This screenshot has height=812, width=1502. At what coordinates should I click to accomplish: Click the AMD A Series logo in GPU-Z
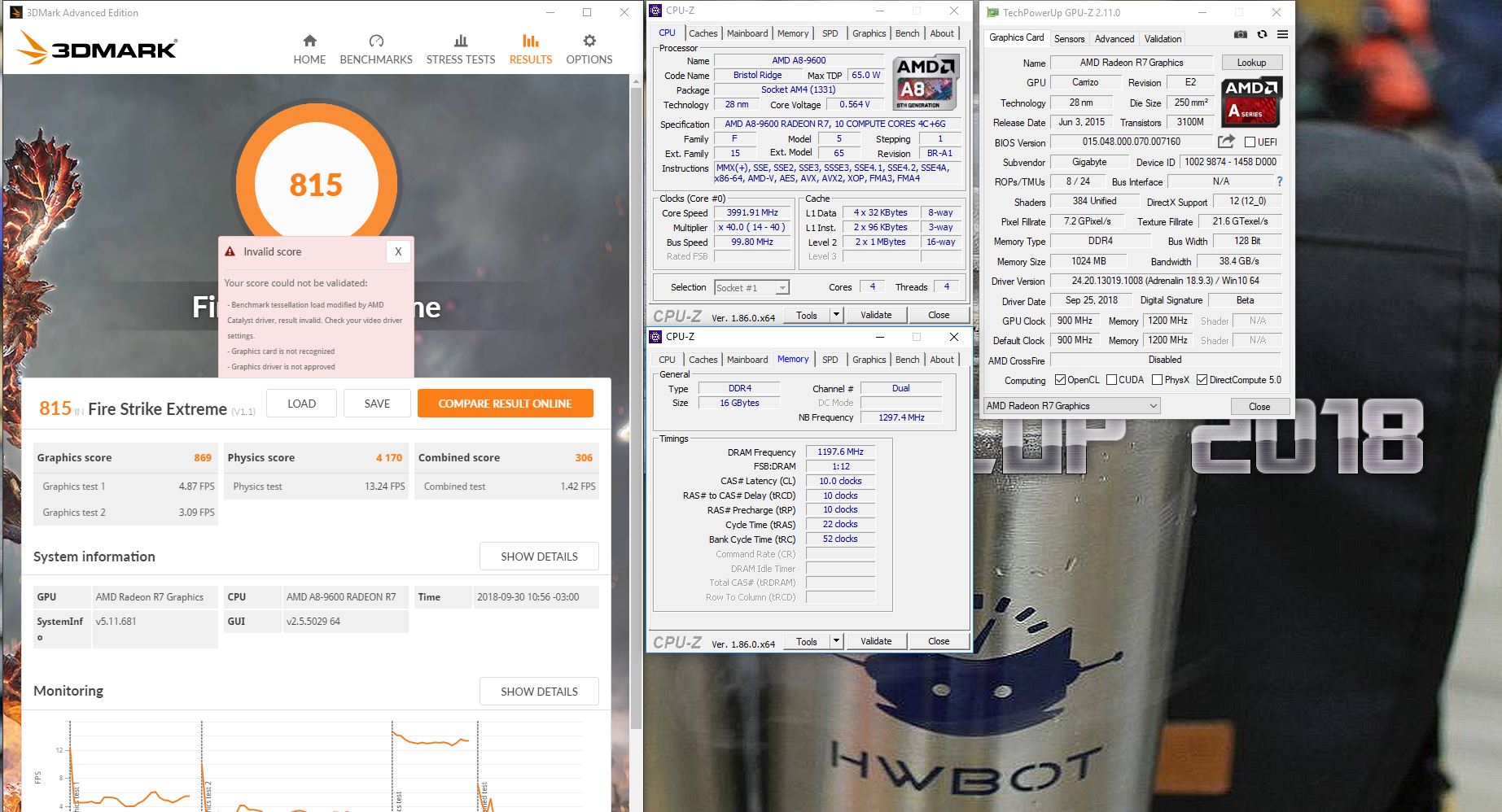coord(1252,102)
